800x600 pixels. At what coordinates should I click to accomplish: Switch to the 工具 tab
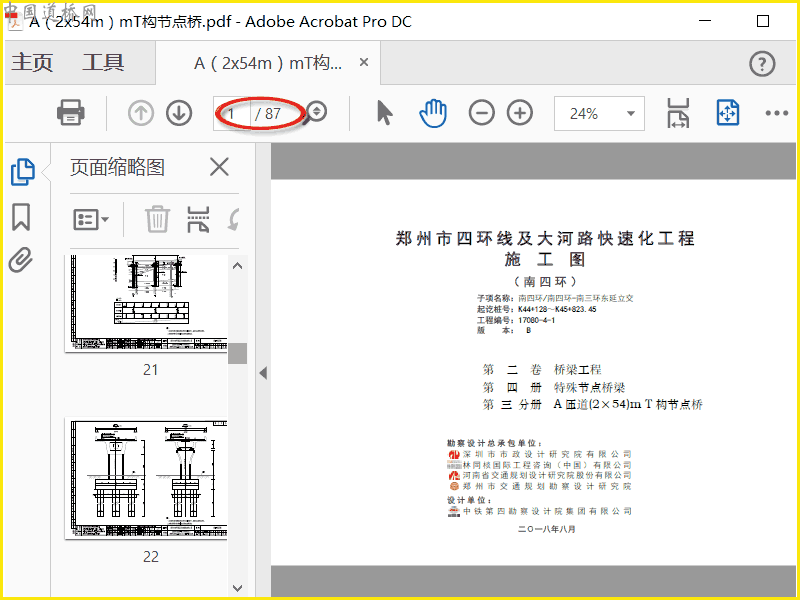pos(103,62)
